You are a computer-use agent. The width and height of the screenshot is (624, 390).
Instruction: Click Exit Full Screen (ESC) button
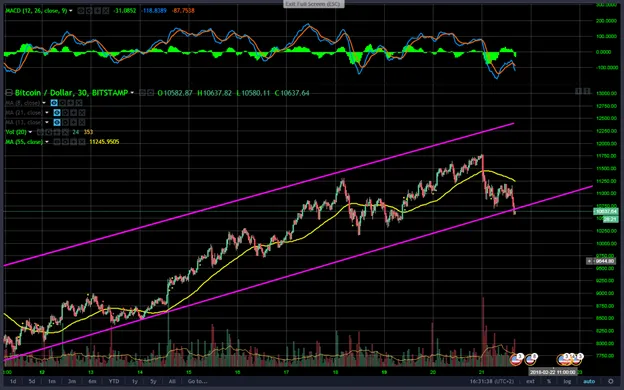click(x=313, y=4)
